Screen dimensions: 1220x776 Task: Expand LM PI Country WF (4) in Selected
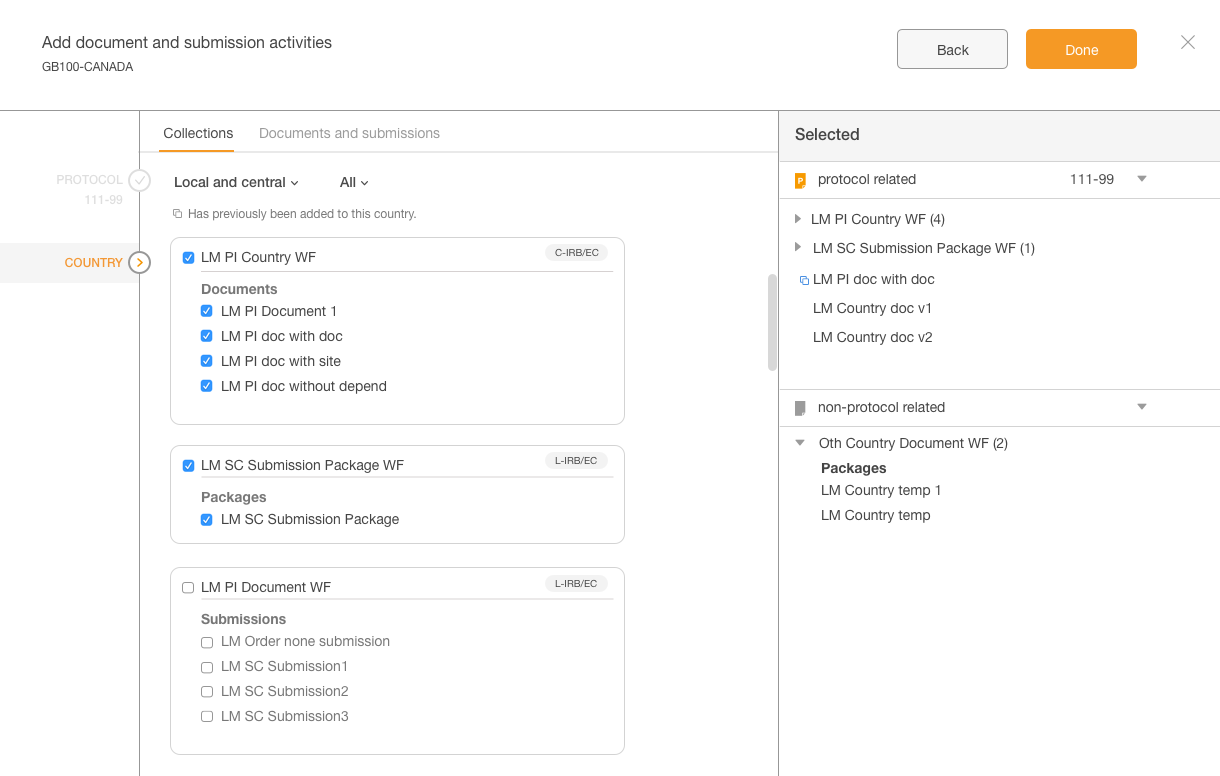point(798,219)
